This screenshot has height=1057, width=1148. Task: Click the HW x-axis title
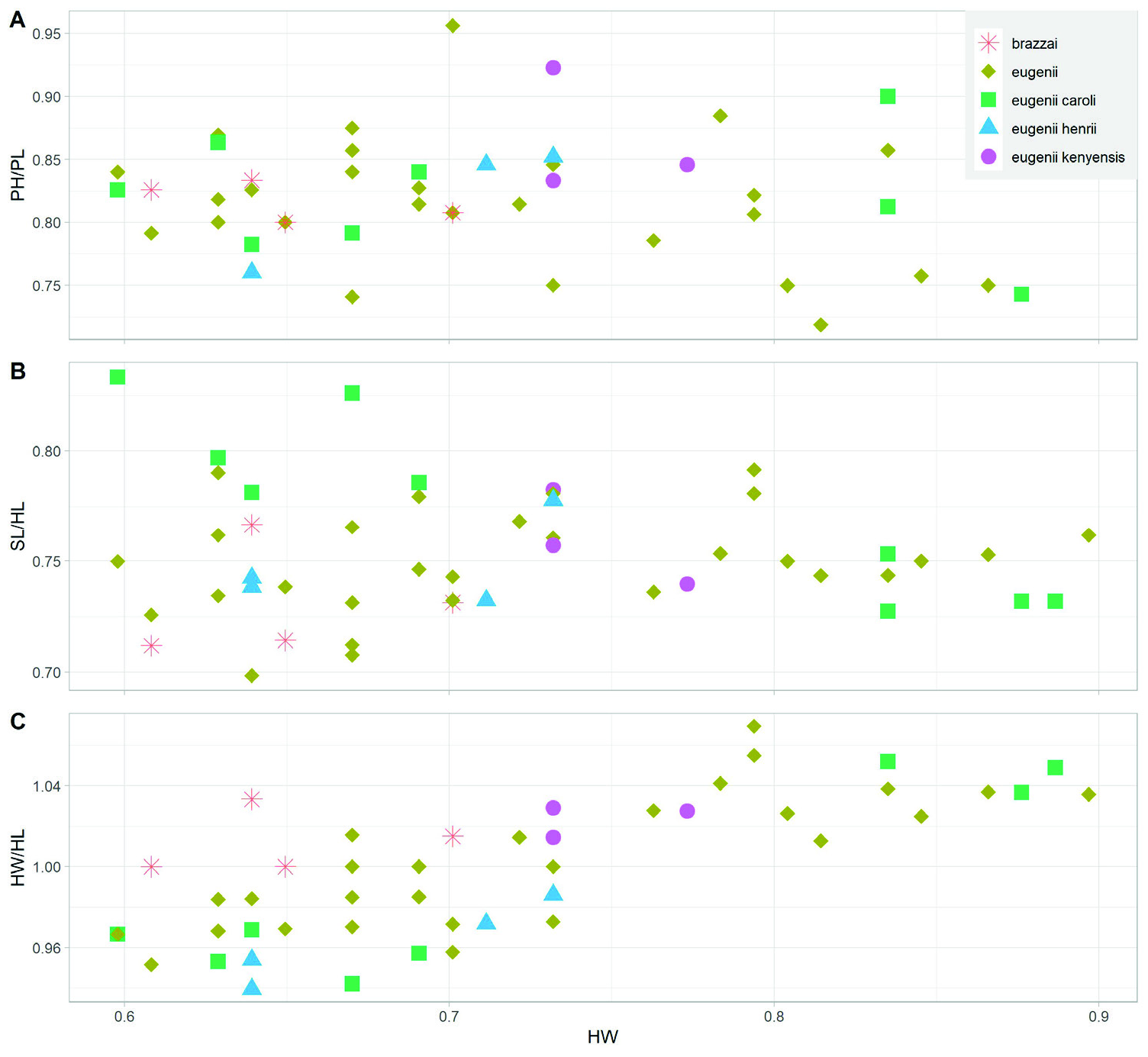(602, 1036)
